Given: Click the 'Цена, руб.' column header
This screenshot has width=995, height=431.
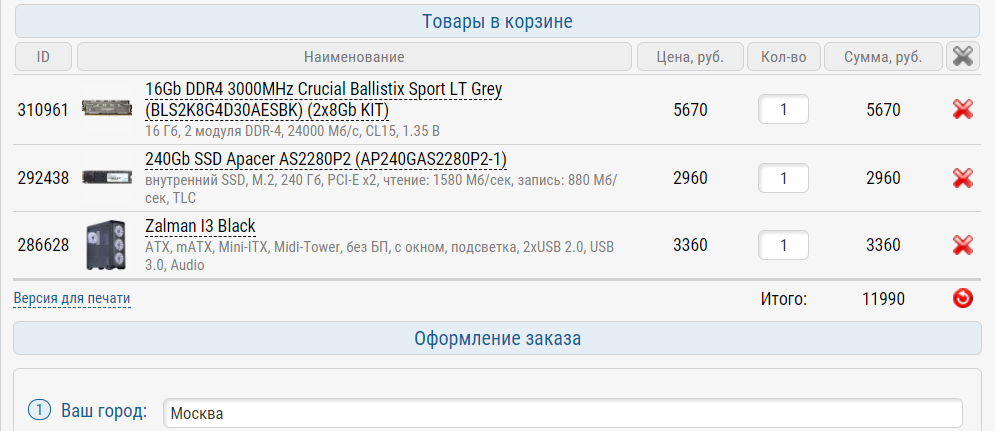Looking at the screenshot, I should click(689, 57).
